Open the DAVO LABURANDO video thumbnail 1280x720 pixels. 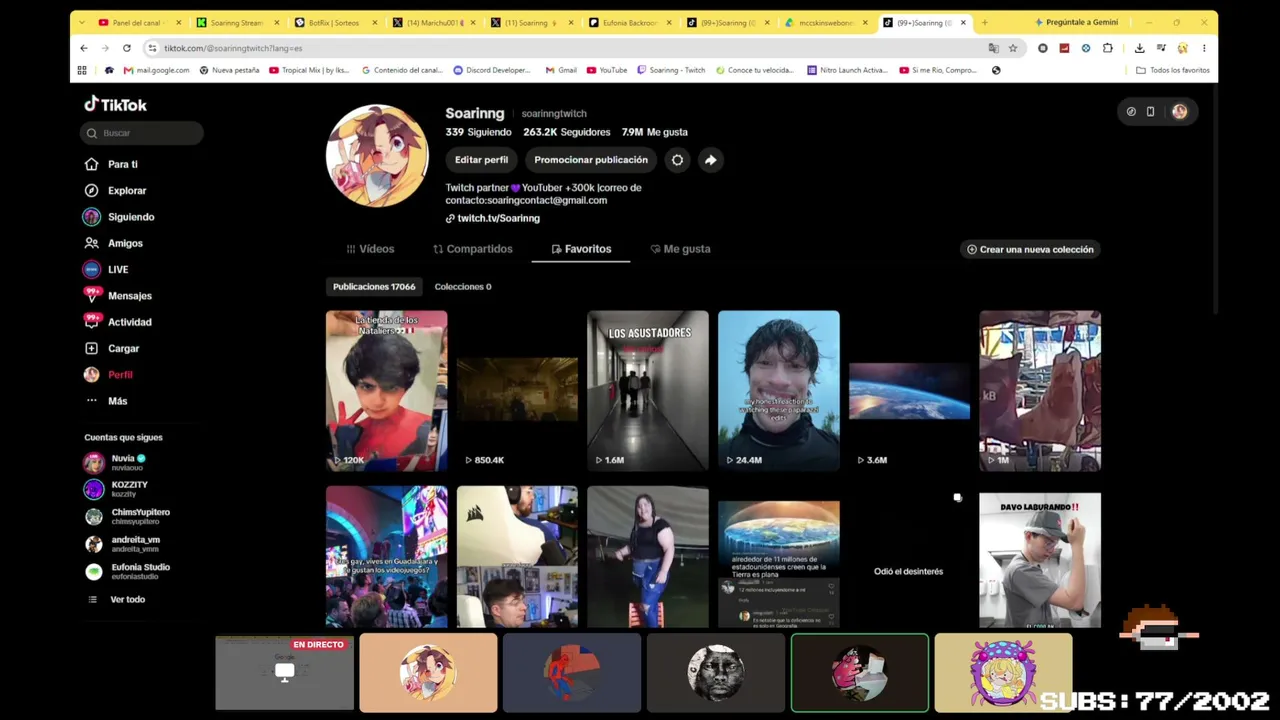(x=1040, y=560)
